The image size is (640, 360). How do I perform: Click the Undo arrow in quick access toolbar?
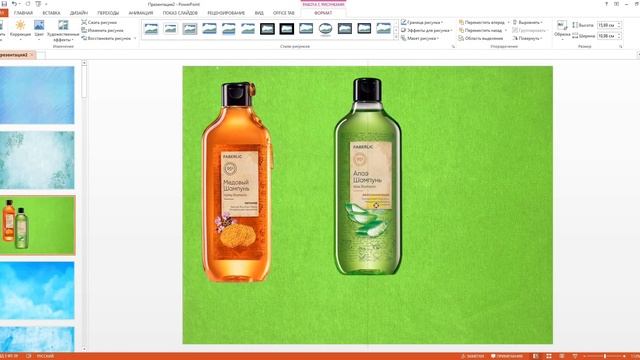pos(14,4)
